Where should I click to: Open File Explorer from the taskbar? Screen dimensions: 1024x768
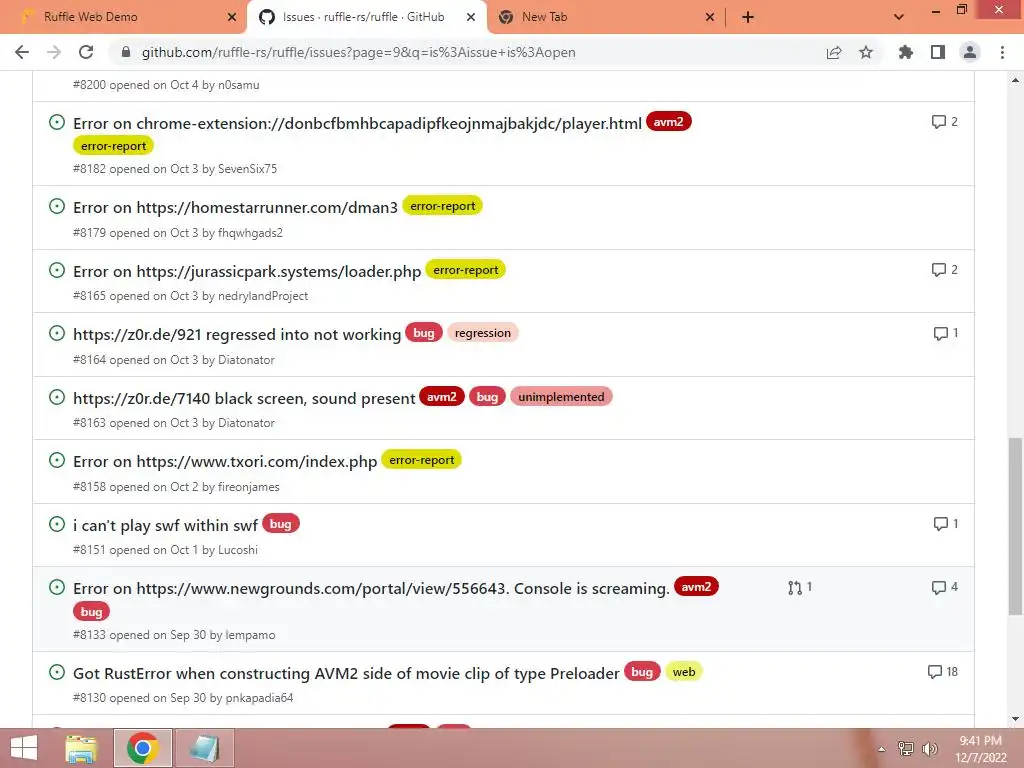[x=82, y=748]
